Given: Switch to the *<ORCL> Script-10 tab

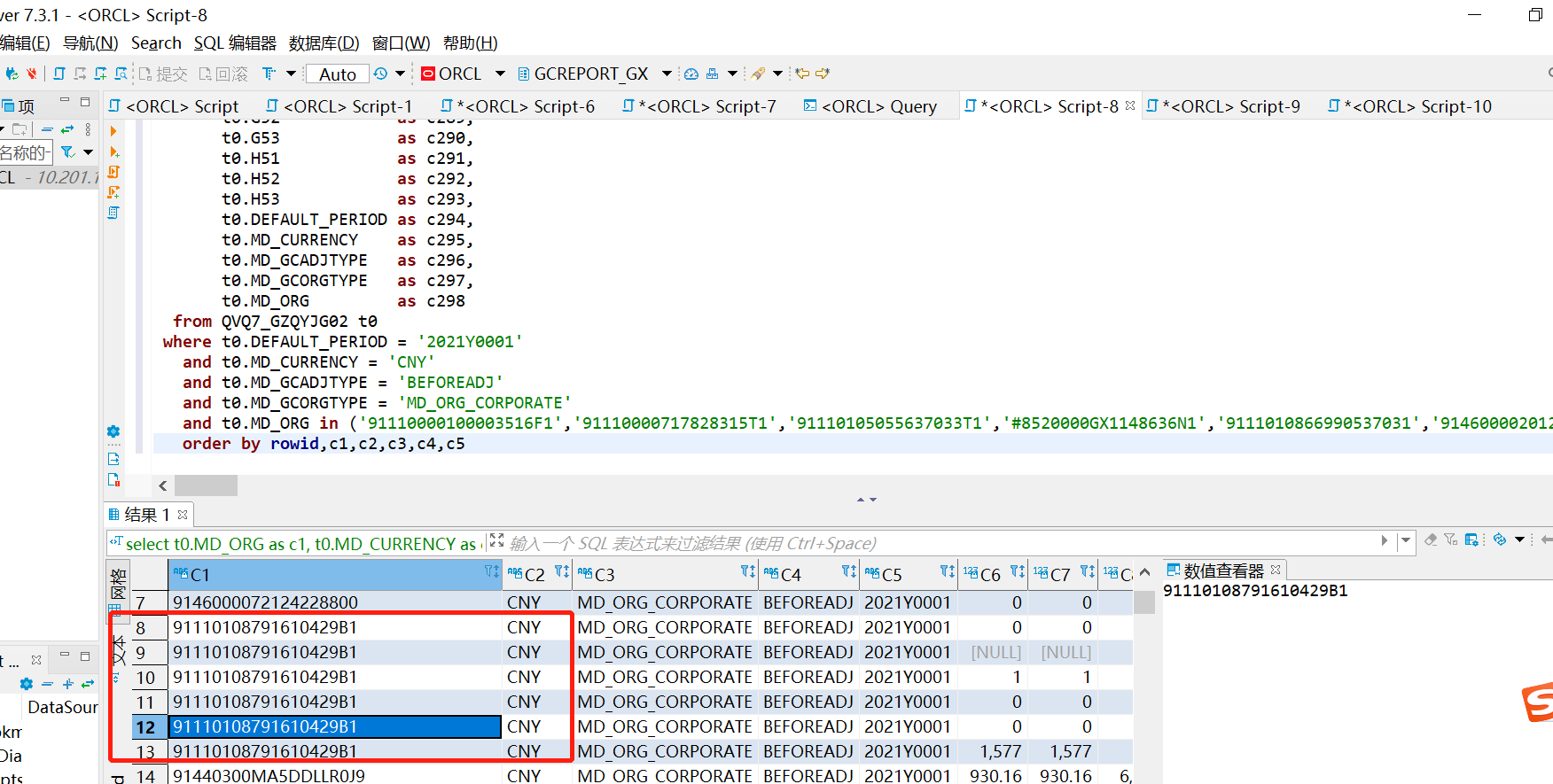Looking at the screenshot, I should (x=1409, y=106).
